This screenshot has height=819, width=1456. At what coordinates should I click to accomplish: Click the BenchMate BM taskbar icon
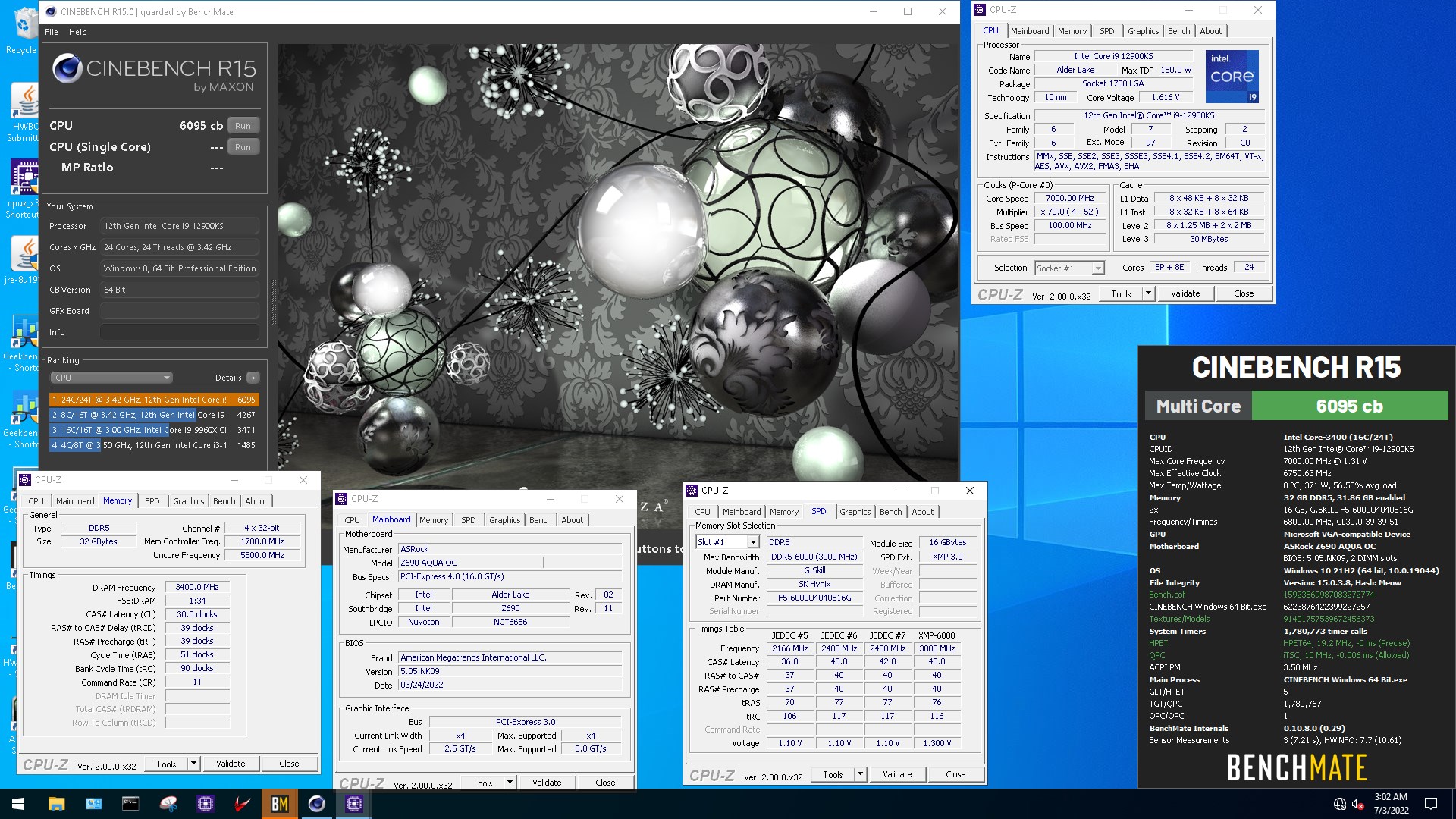coord(280,804)
